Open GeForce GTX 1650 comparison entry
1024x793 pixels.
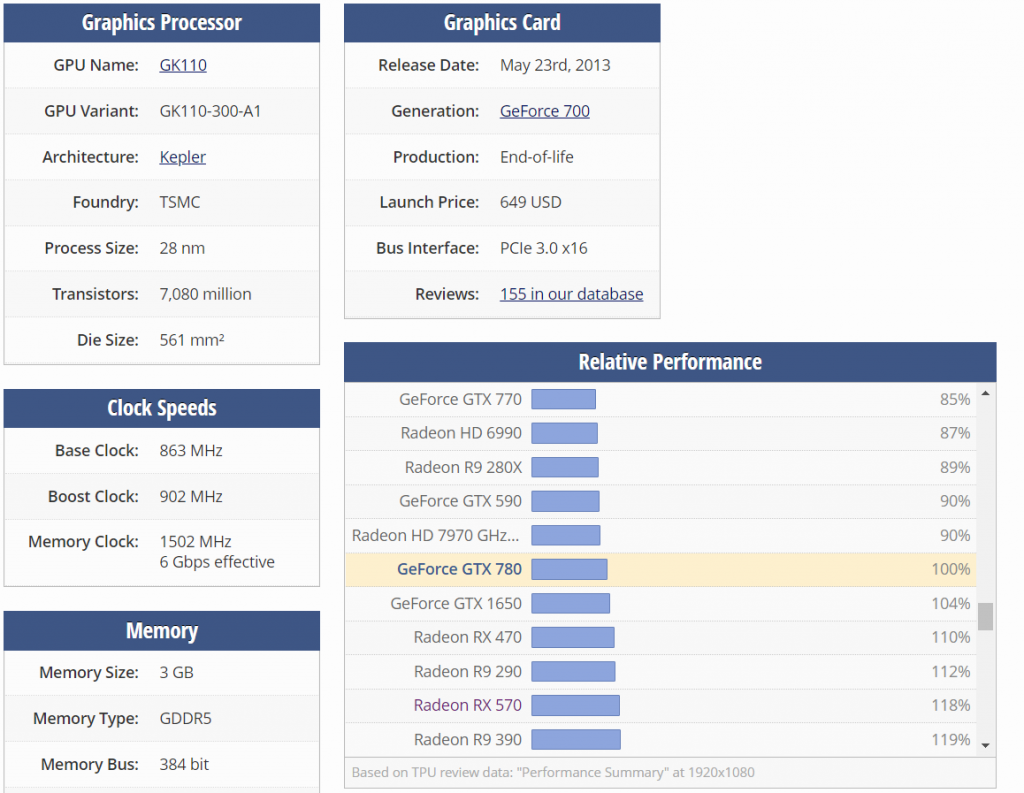(x=456, y=603)
